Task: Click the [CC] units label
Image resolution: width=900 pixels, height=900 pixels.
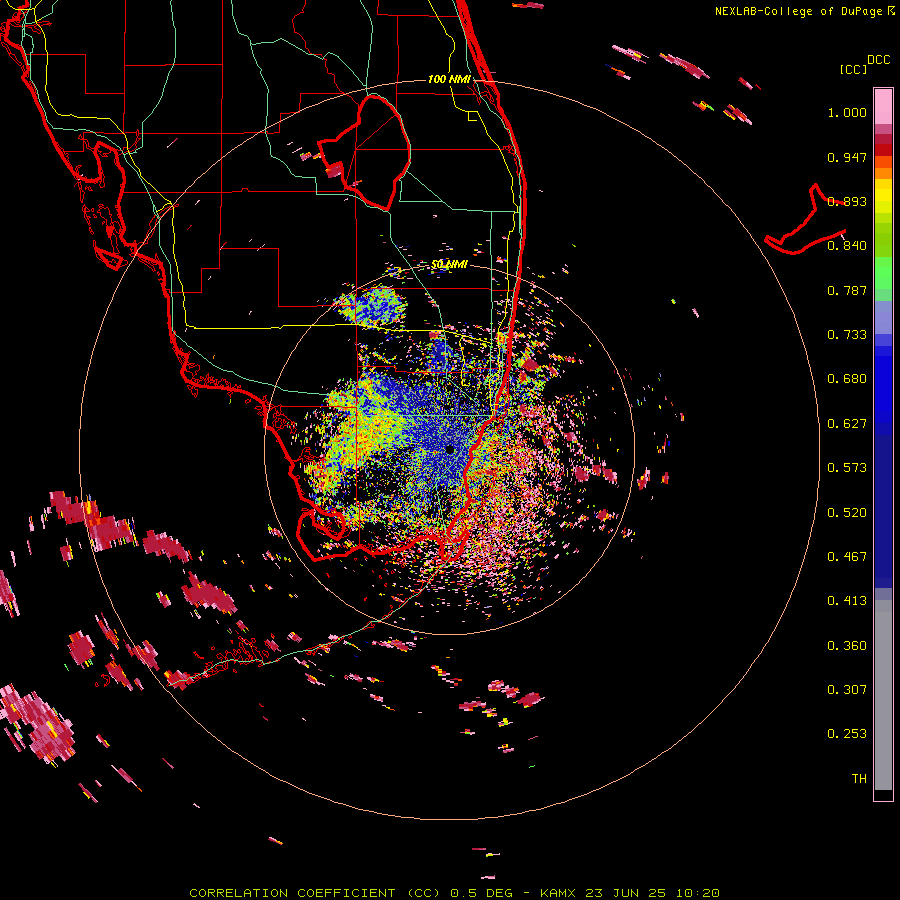Action: coord(854,69)
